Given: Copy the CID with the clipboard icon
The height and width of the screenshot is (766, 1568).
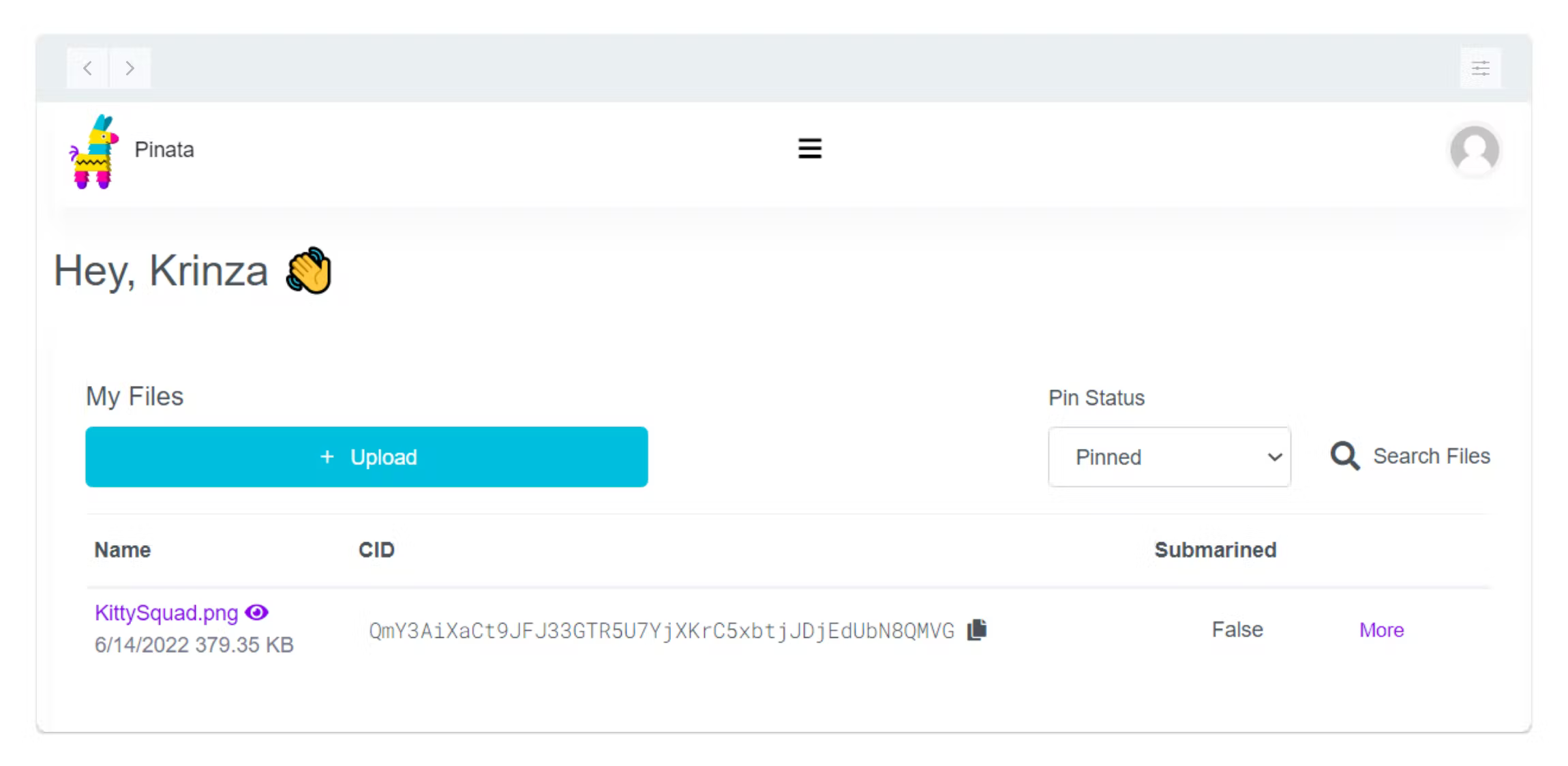Looking at the screenshot, I should pyautogui.click(x=977, y=630).
